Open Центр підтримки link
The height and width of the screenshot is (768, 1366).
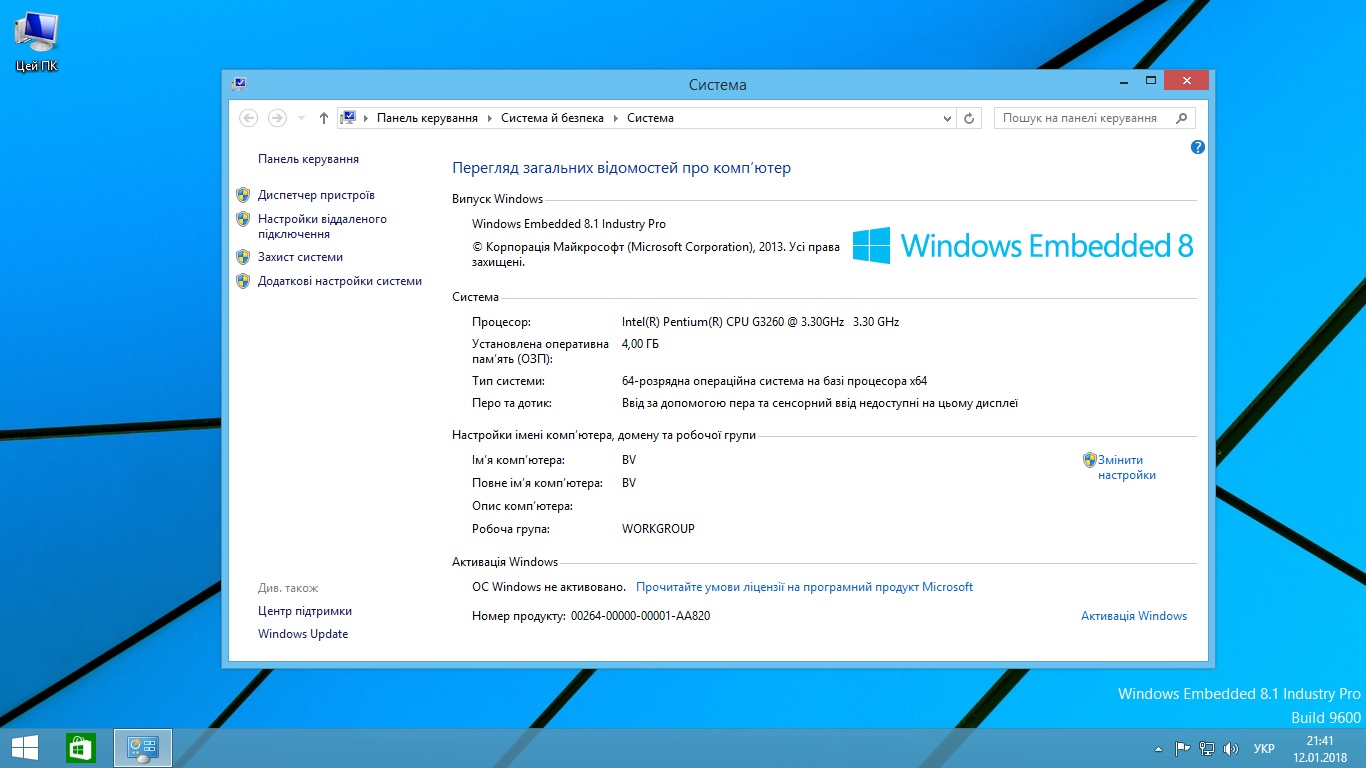(305, 611)
